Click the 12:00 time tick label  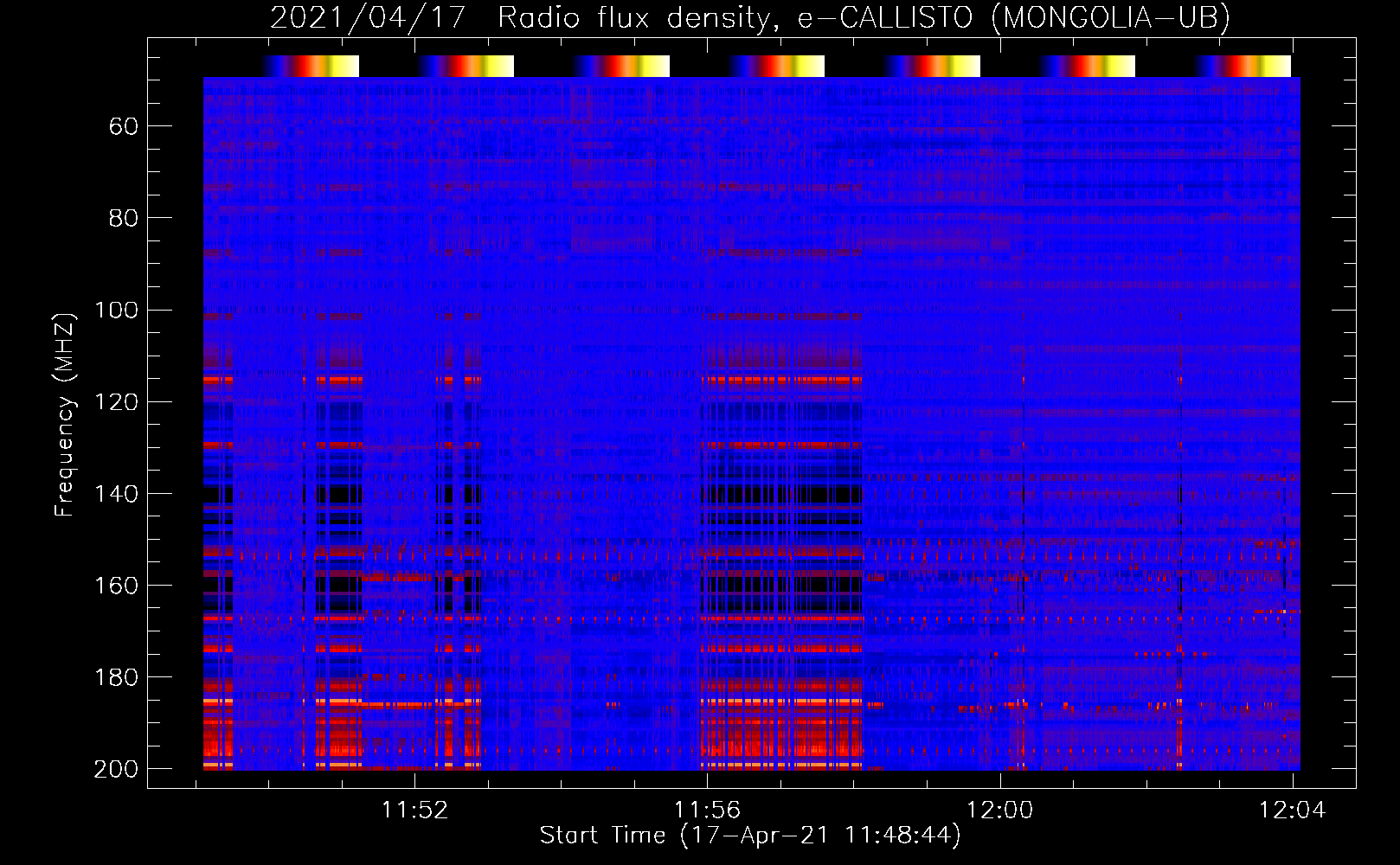click(1000, 811)
